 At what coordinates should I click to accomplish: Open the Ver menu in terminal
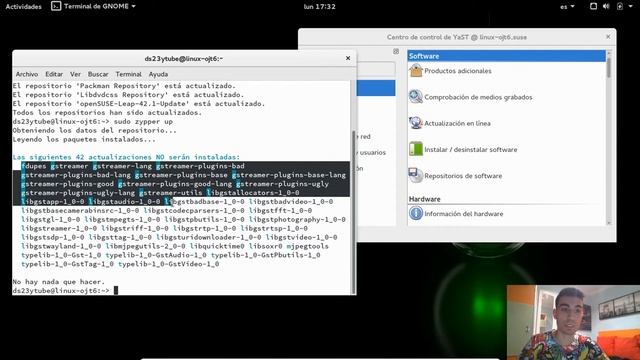click(x=75, y=74)
